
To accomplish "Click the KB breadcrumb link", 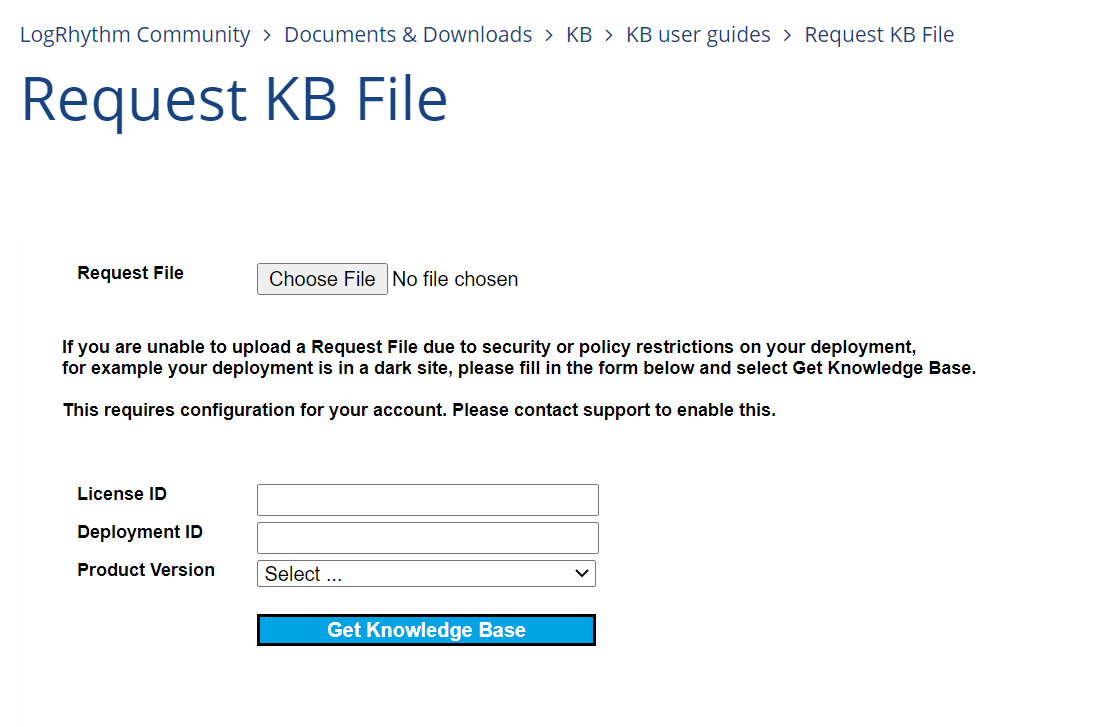I will [579, 35].
